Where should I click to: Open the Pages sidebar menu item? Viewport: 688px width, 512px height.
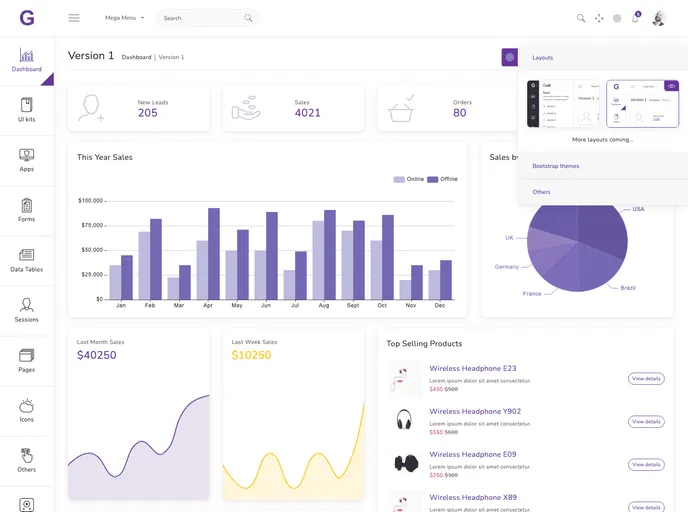tap(27, 360)
